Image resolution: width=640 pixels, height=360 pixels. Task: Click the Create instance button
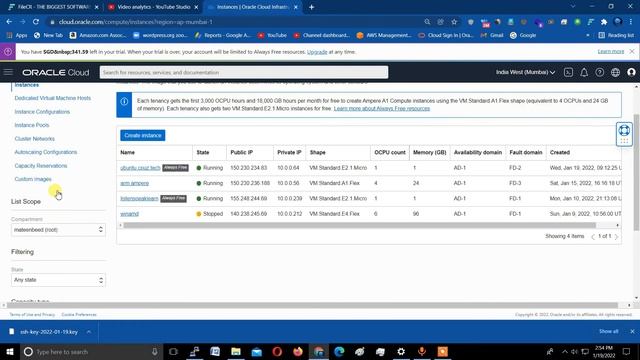[x=142, y=135]
